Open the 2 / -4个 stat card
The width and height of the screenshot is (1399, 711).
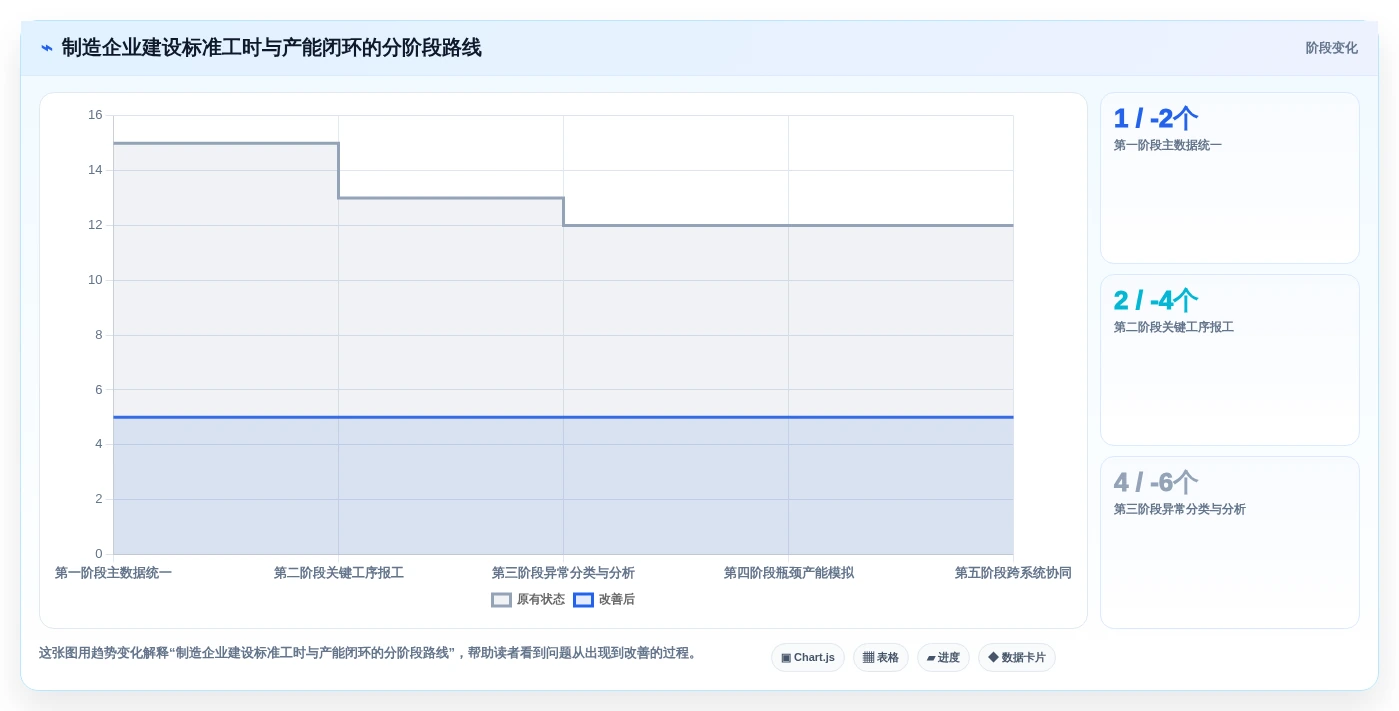coord(1229,360)
